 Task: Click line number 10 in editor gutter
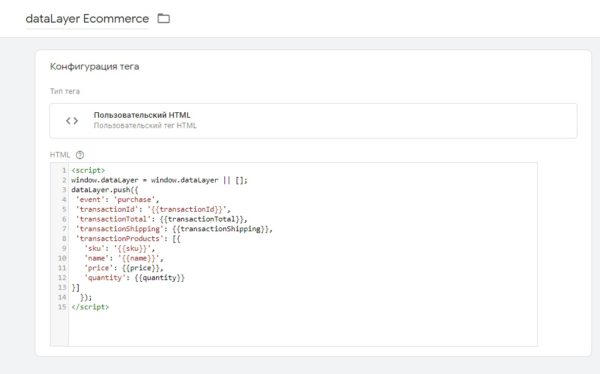tap(62, 258)
